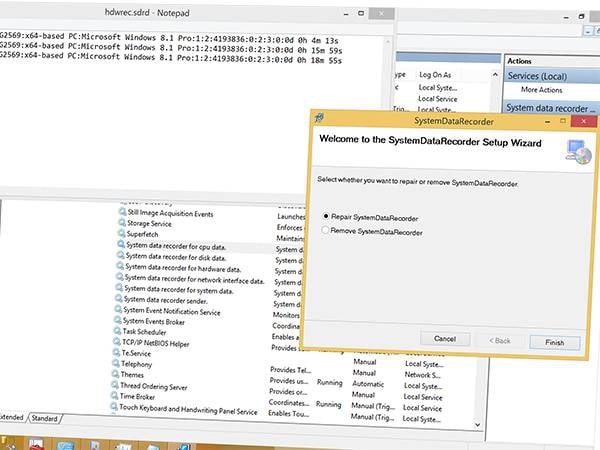Click gear icon of System Event Notification Service
600x450 pixels.
coord(118,309)
